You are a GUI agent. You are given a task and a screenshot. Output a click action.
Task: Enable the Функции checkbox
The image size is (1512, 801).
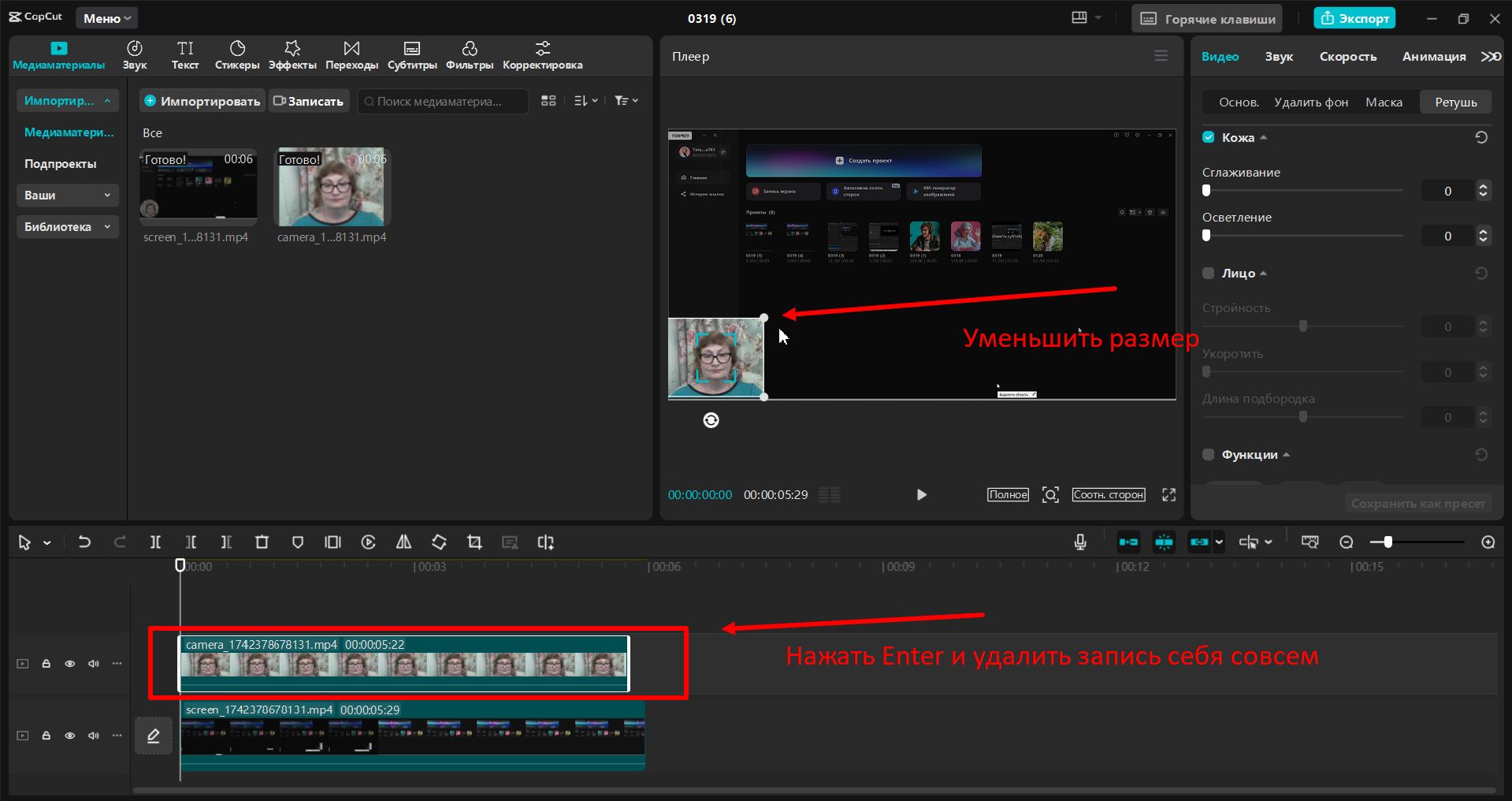(1209, 455)
